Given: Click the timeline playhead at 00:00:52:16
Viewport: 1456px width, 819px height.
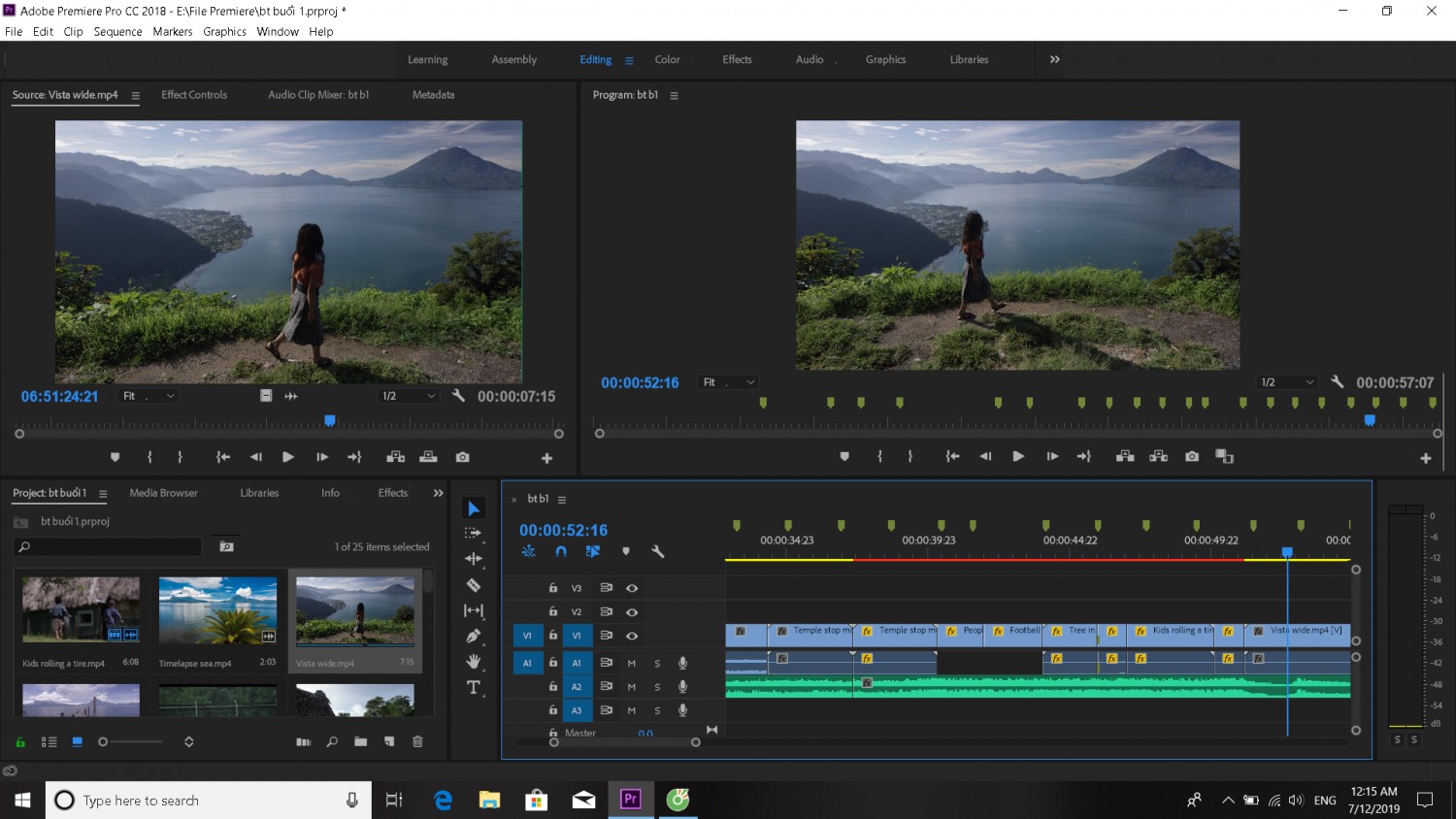Looking at the screenshot, I should 1287,552.
